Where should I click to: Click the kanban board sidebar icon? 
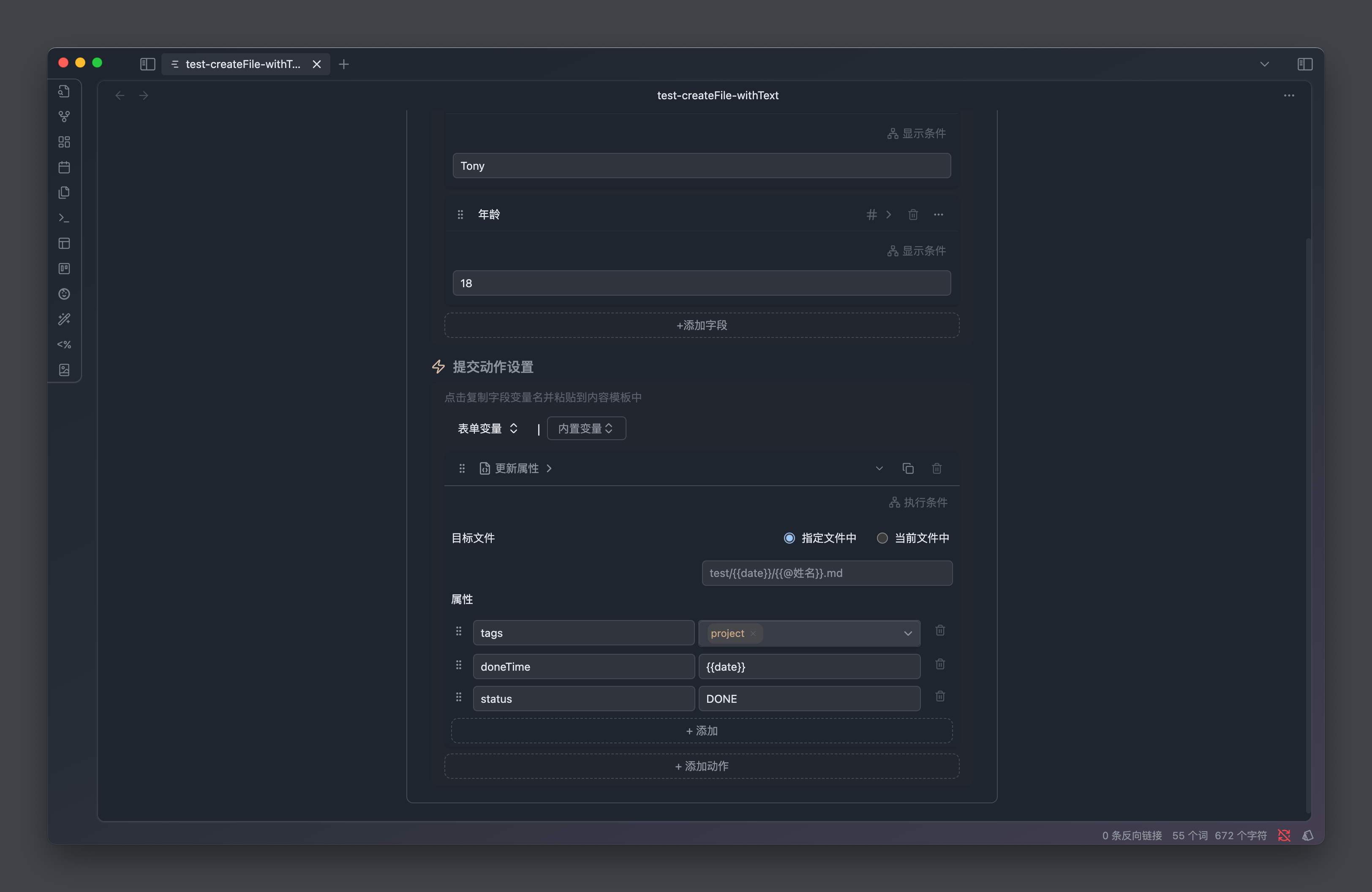tap(64, 269)
